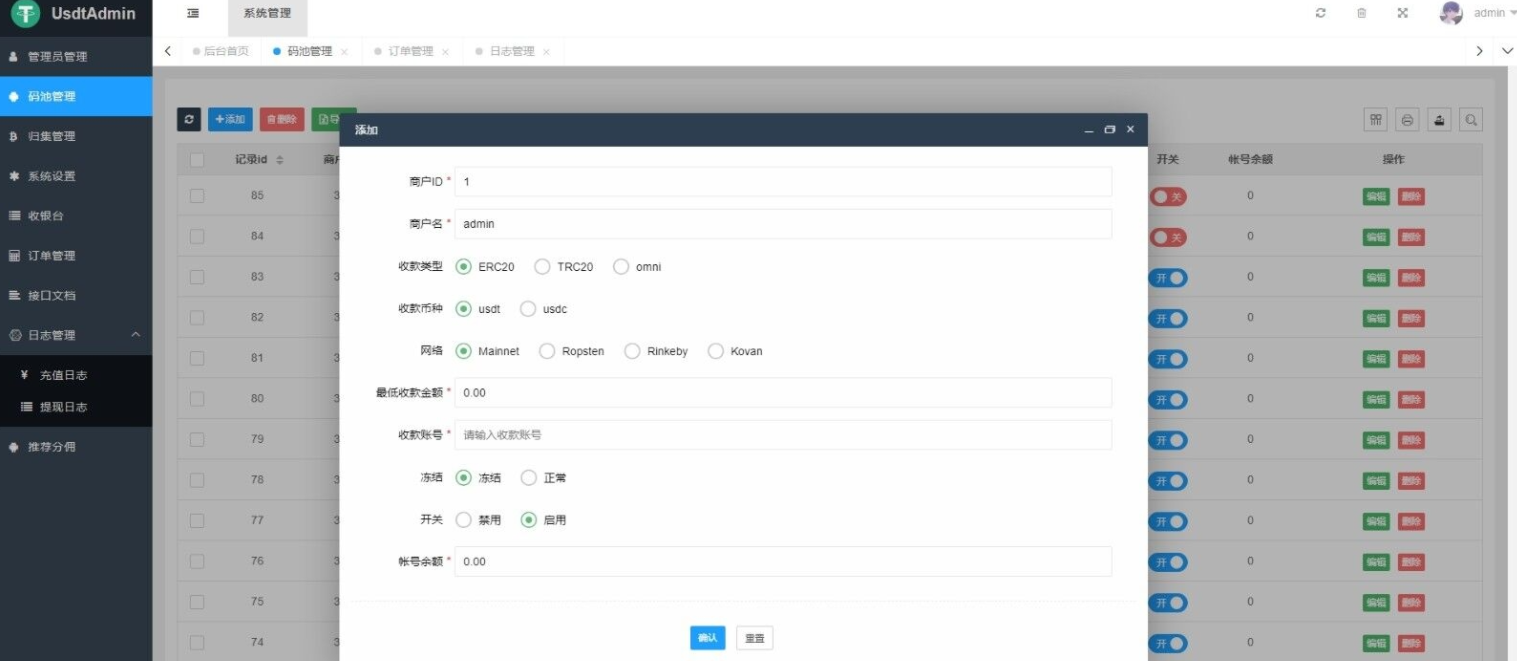Open the column filter grid icon
Image resolution: width=1517 pixels, height=661 pixels.
pyautogui.click(x=1377, y=120)
